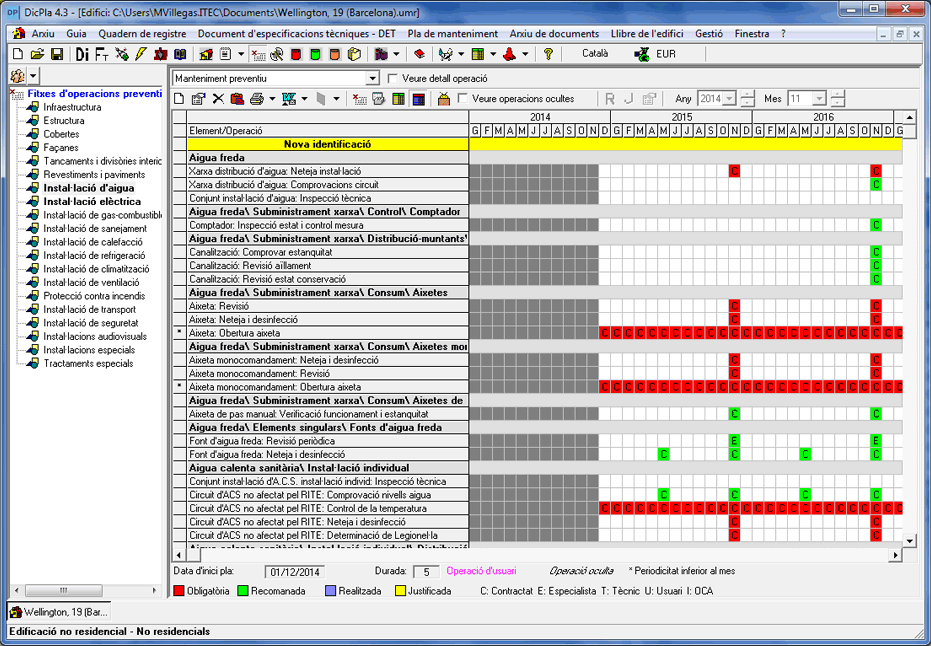
Task: Click the closed red book icon
Action: point(419,55)
